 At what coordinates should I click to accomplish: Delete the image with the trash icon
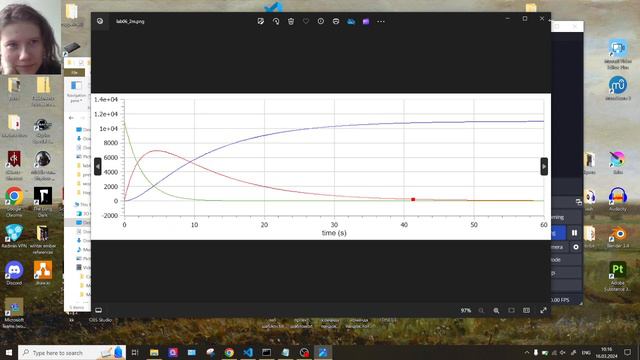[291, 21]
